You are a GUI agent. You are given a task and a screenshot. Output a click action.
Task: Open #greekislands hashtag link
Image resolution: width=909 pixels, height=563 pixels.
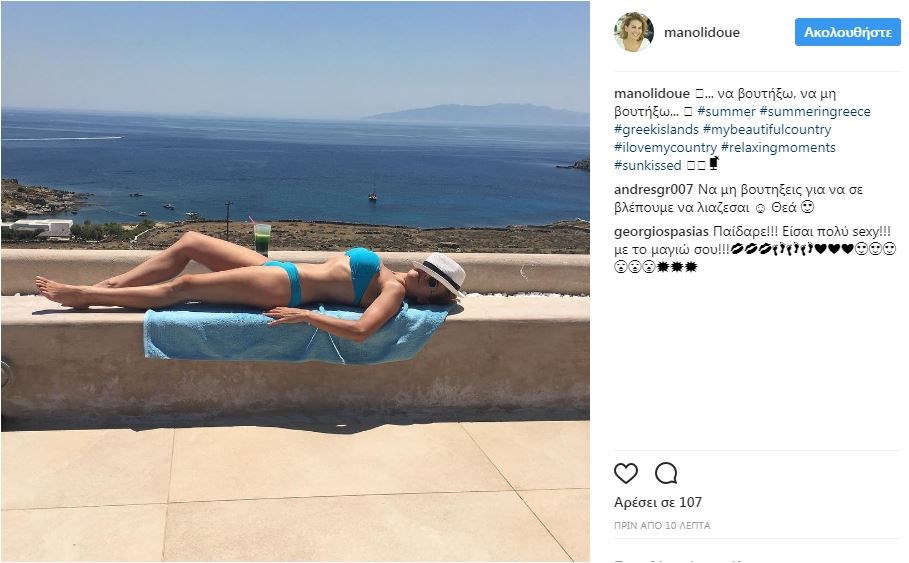(656, 129)
